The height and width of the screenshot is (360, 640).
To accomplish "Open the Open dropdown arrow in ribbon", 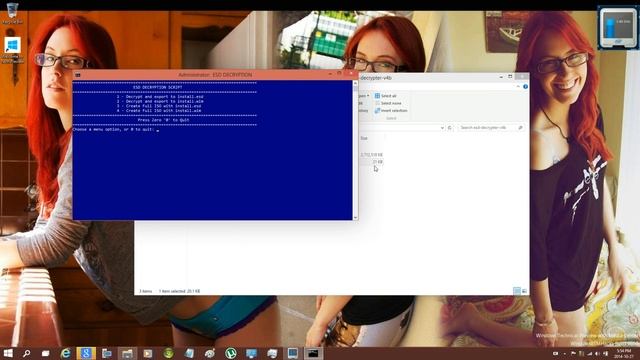I will click(368, 96).
